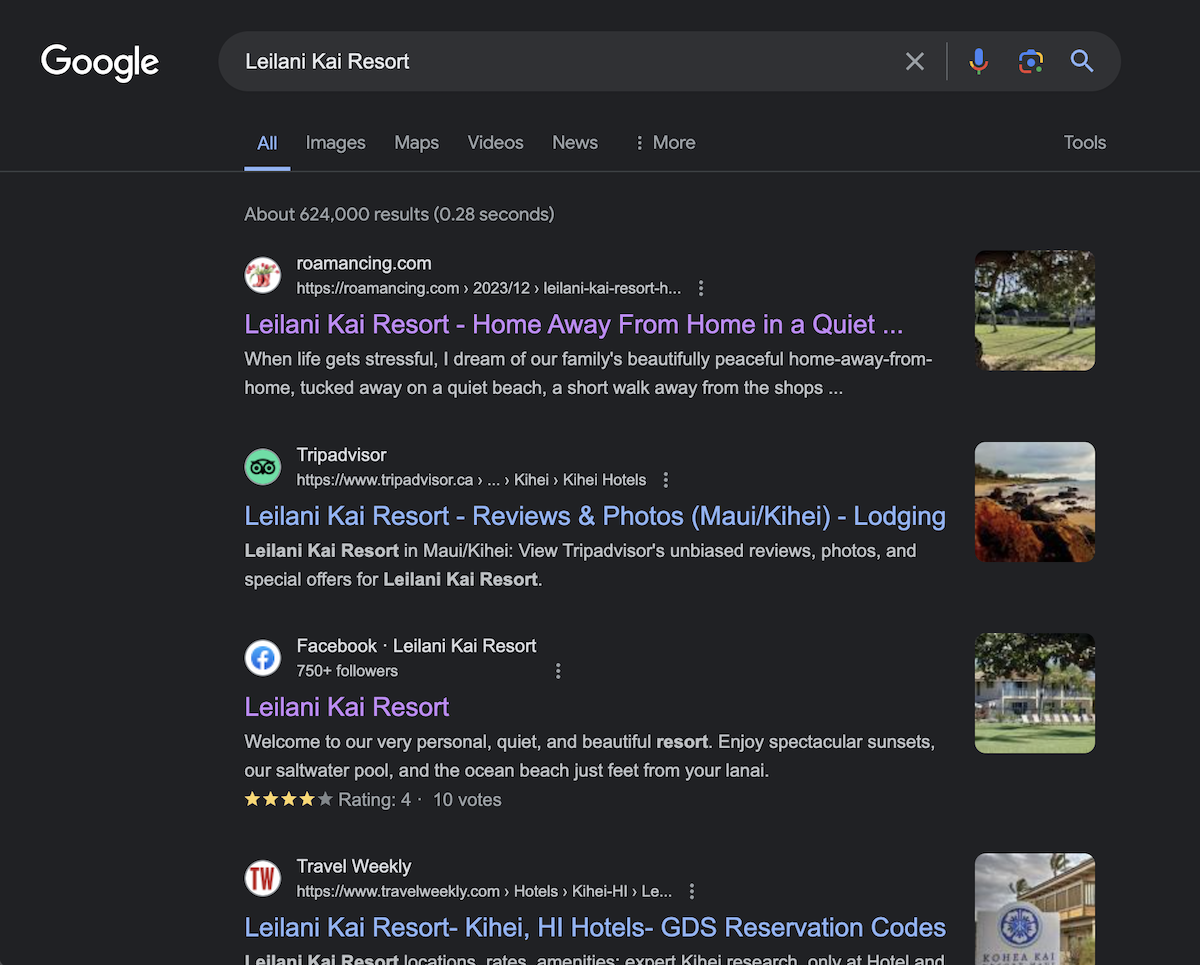This screenshot has height=965, width=1200.
Task: Expand the More search options menu
Action: tap(664, 143)
